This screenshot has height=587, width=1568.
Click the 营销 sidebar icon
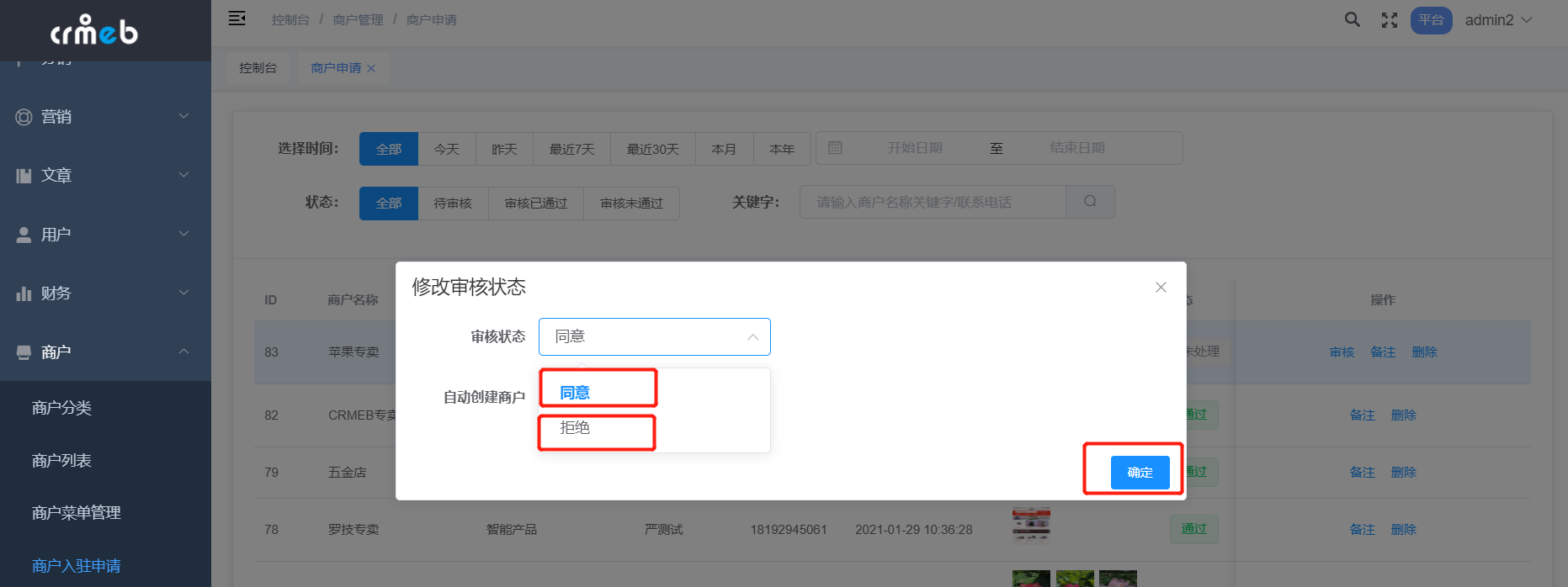click(24, 117)
